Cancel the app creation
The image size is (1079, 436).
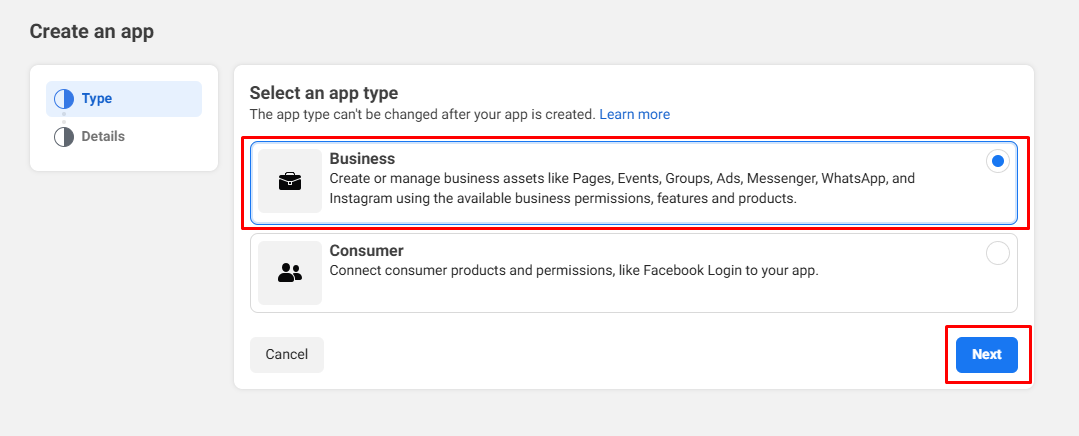(x=287, y=354)
